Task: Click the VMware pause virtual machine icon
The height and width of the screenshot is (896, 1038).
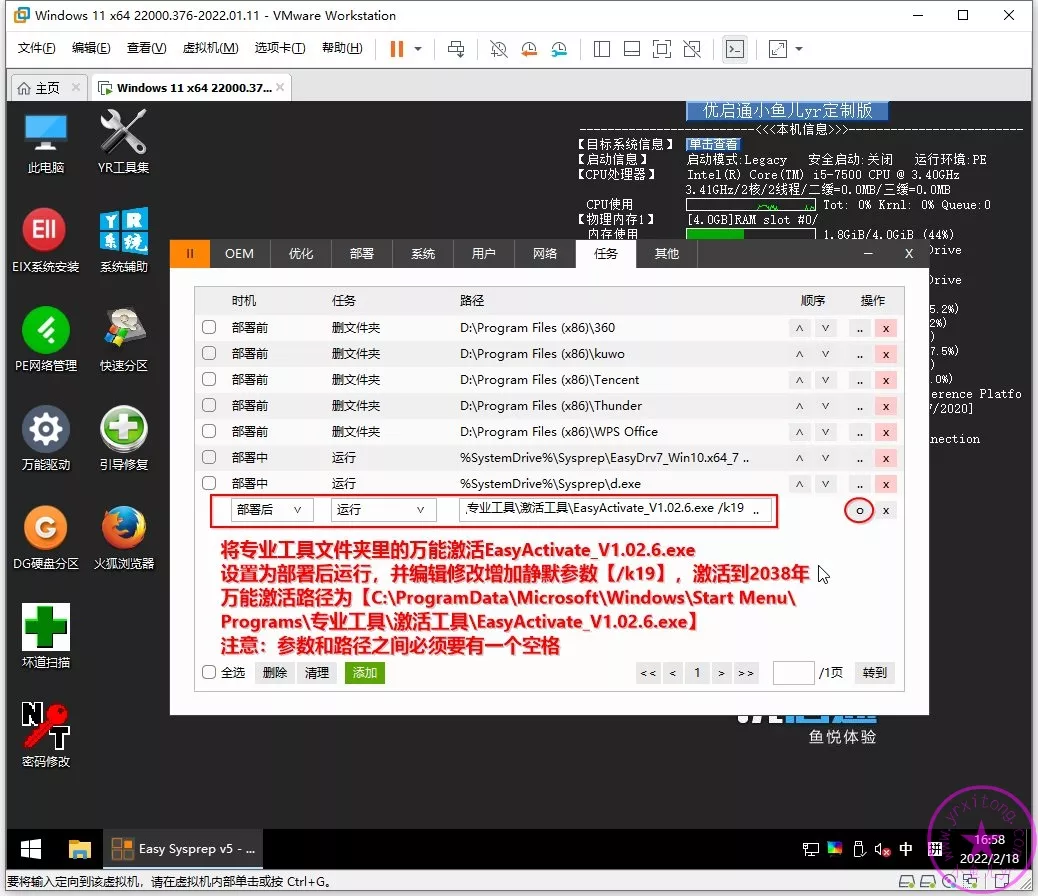Action: 397,48
